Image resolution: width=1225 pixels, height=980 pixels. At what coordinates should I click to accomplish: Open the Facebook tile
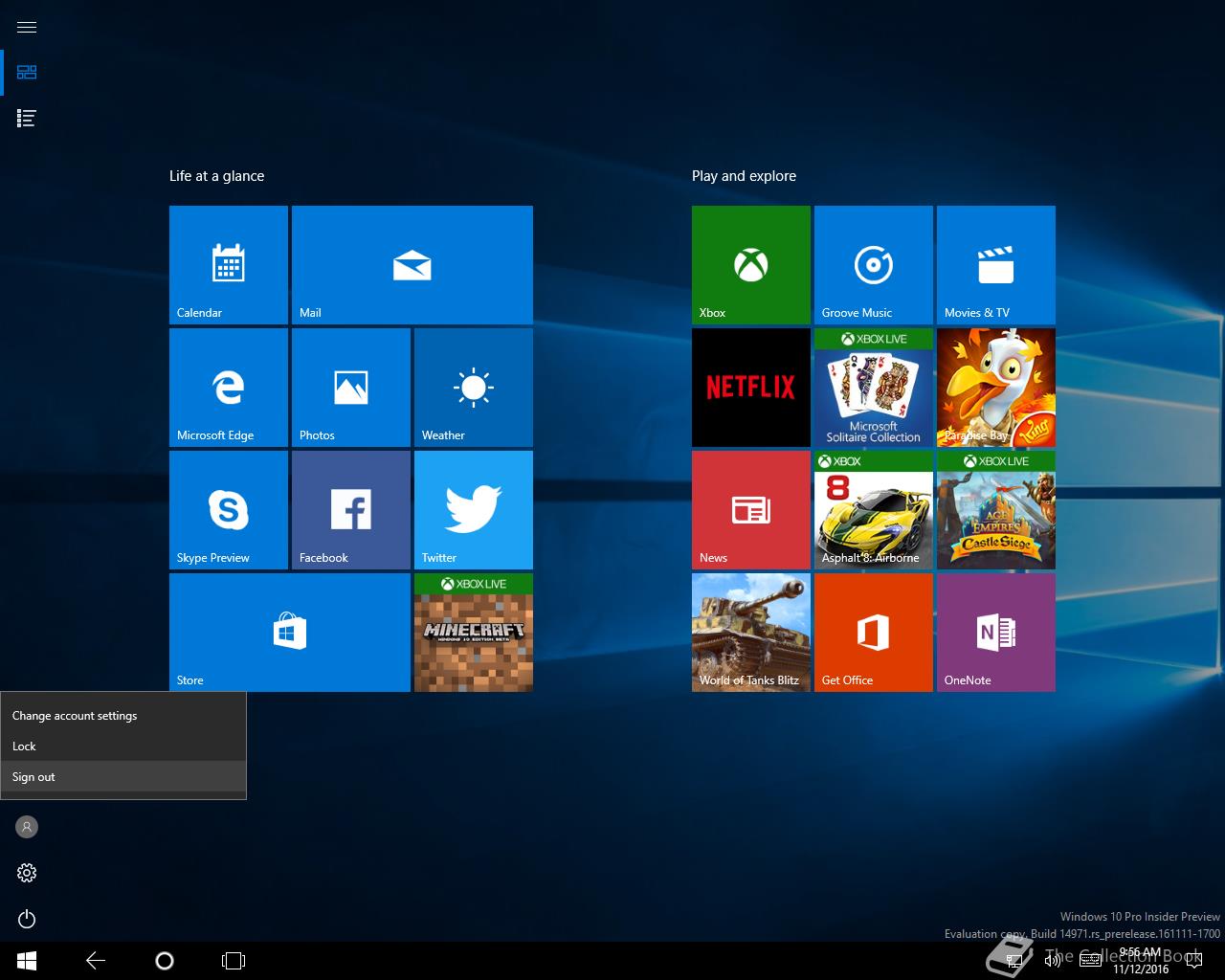(351, 510)
